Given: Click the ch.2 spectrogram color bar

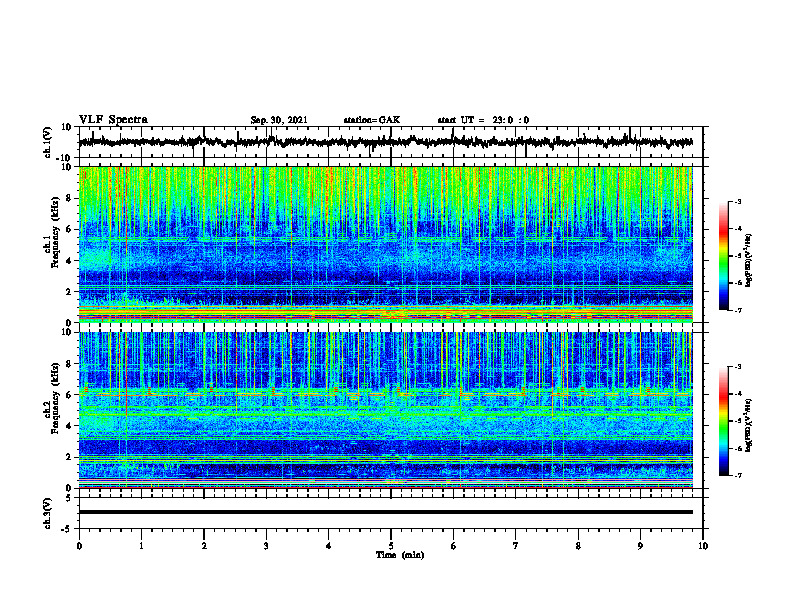Looking at the screenshot, I should pyautogui.click(x=724, y=421).
